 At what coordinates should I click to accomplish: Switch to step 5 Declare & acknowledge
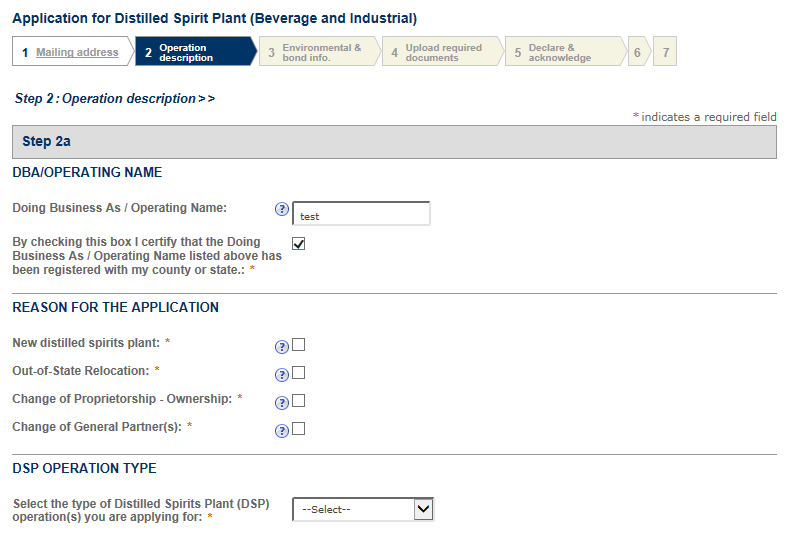click(563, 52)
